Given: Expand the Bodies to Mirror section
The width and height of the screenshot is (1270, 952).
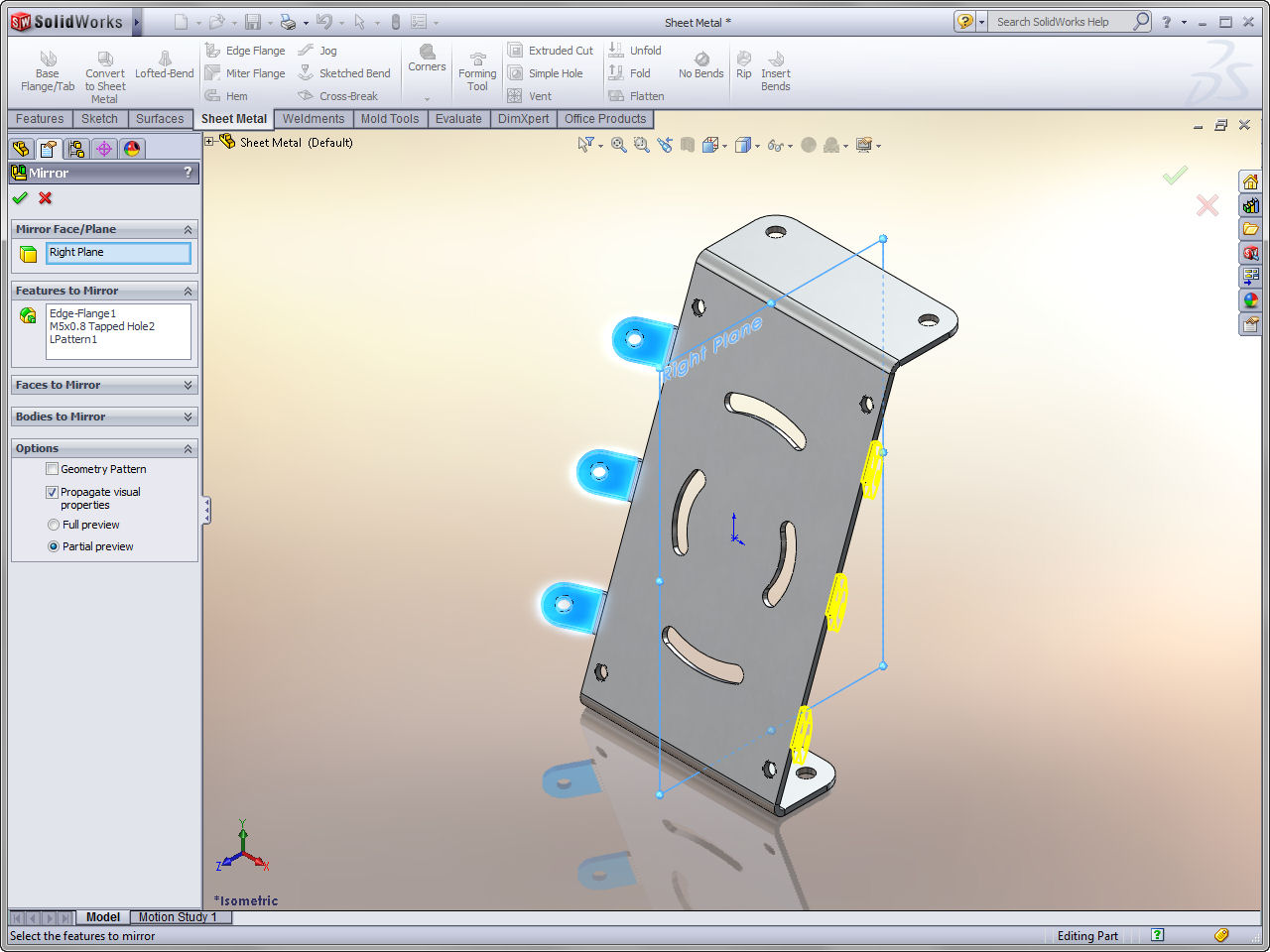Looking at the screenshot, I should pos(188,416).
